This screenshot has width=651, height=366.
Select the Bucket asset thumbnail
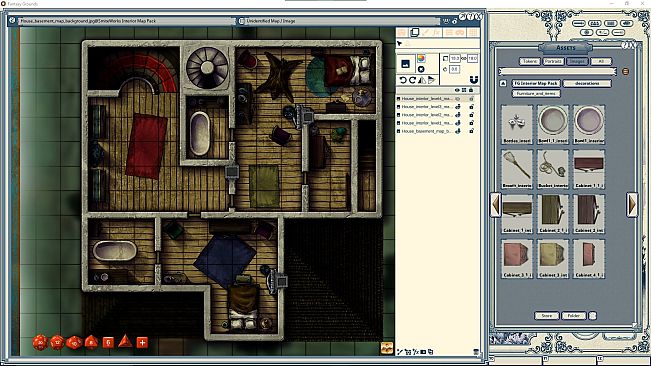553,169
